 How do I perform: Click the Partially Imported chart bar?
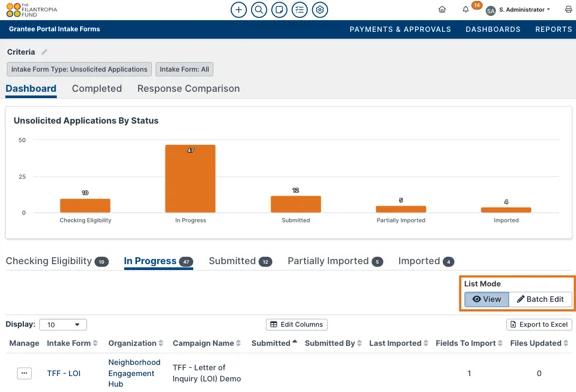[x=401, y=209]
